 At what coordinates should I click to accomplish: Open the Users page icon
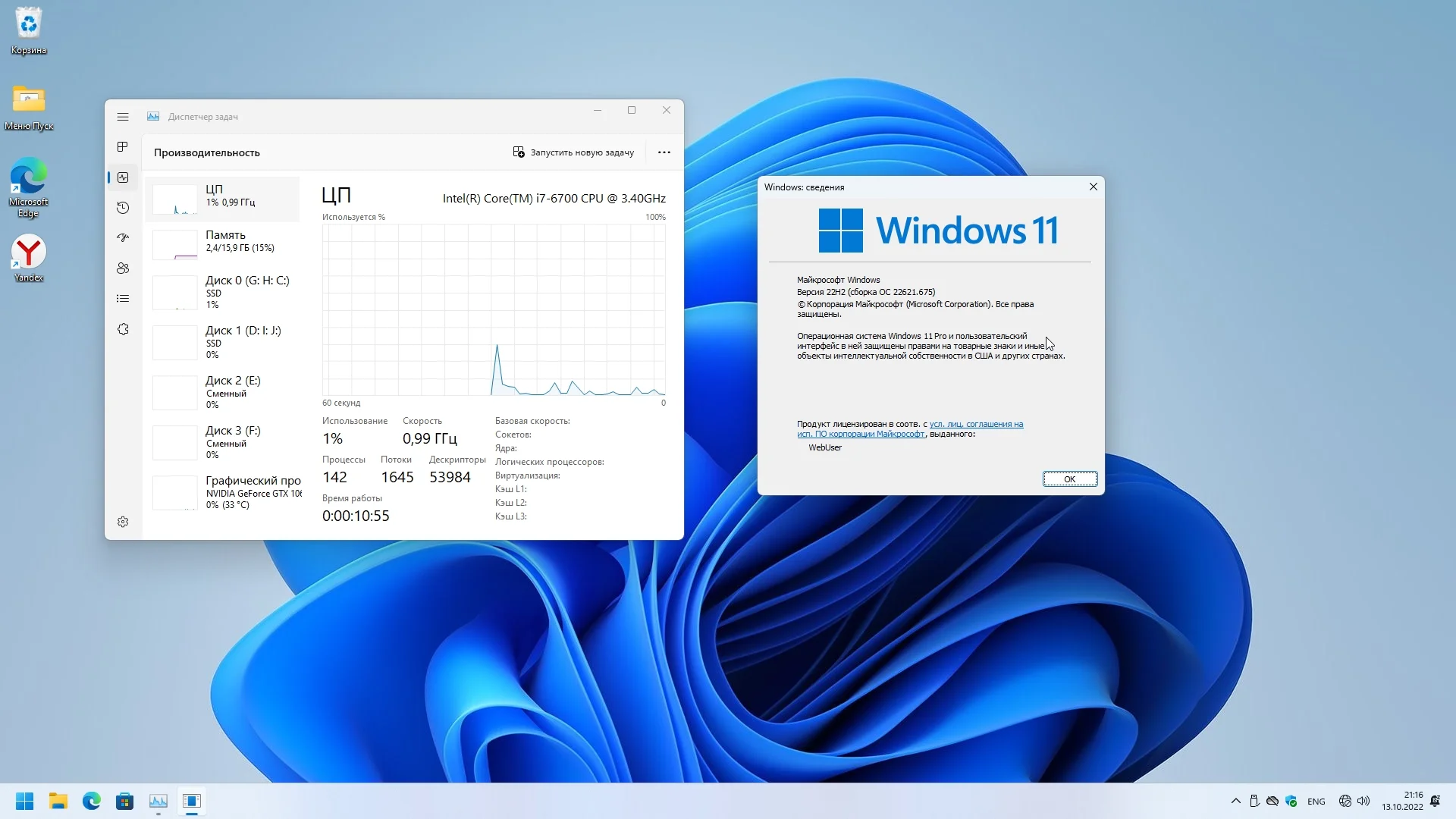[x=123, y=268]
